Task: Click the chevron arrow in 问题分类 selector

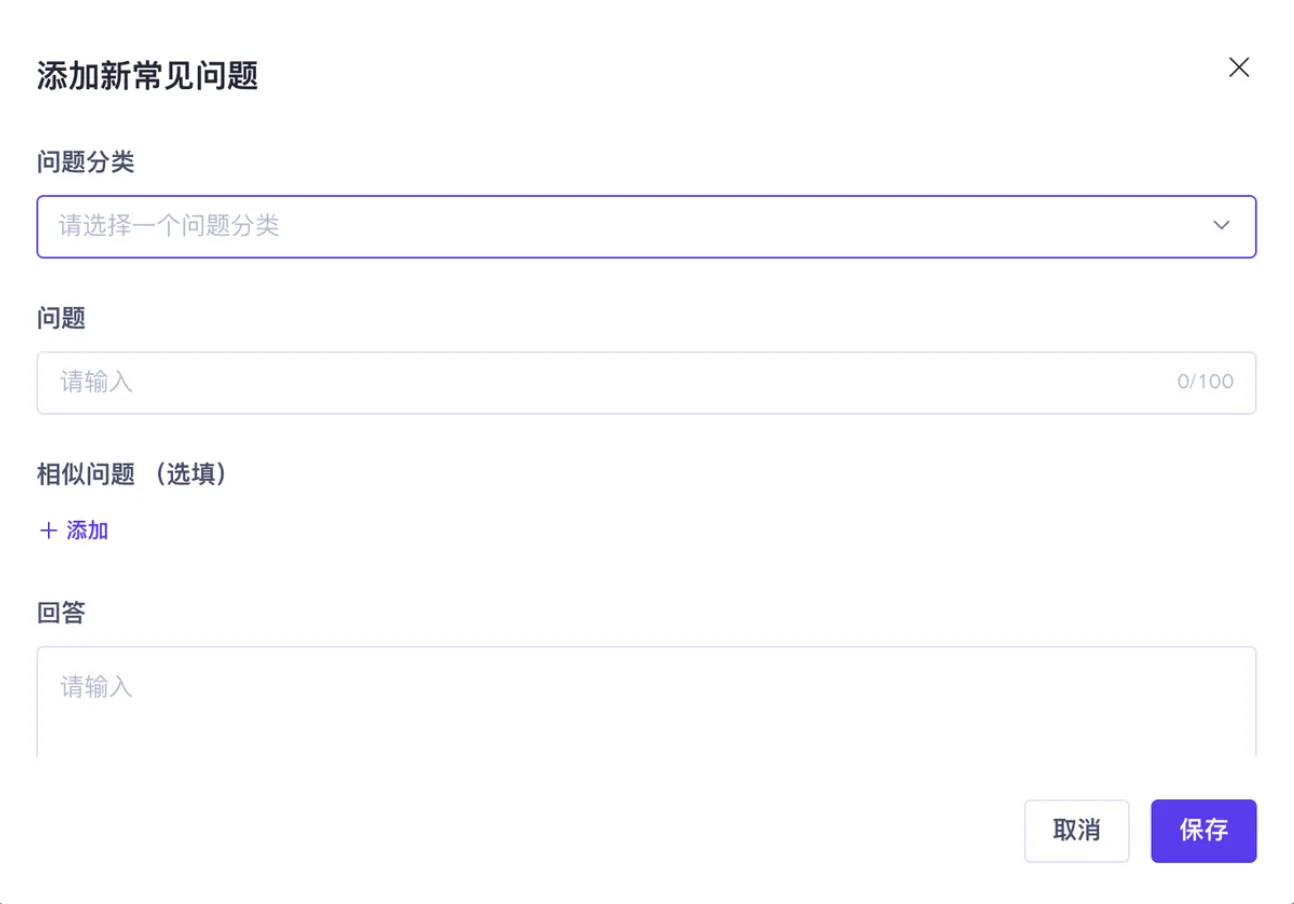Action: (x=1221, y=226)
